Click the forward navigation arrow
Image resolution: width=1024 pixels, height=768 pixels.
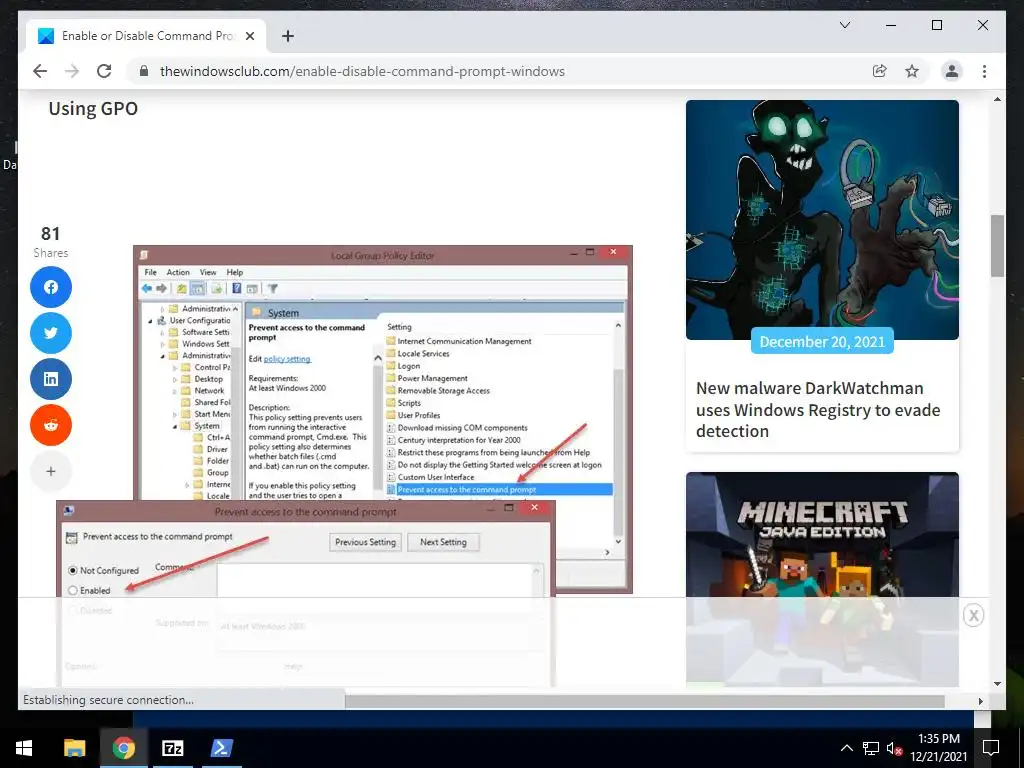72,71
